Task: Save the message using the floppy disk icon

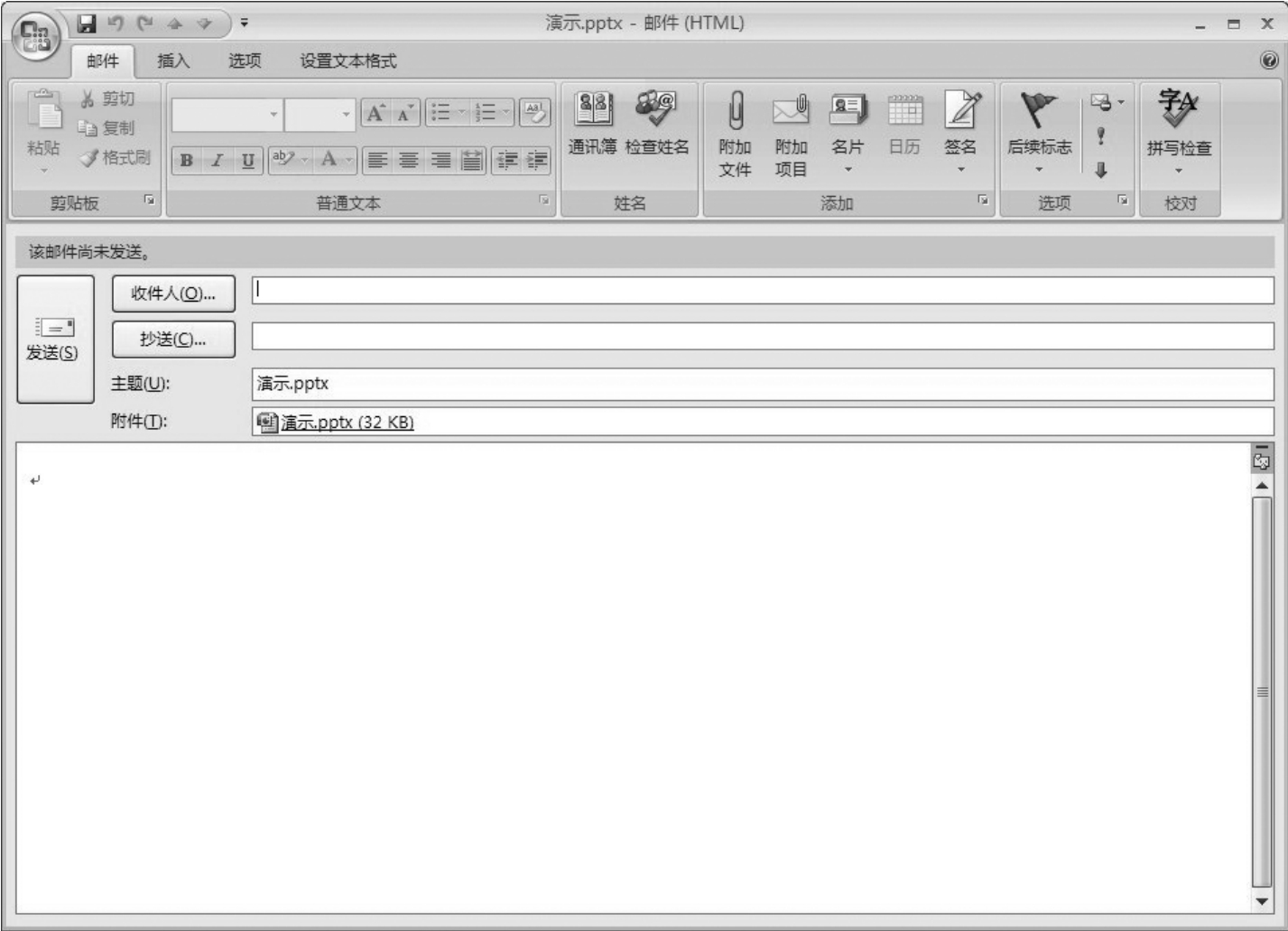Action: click(87, 23)
